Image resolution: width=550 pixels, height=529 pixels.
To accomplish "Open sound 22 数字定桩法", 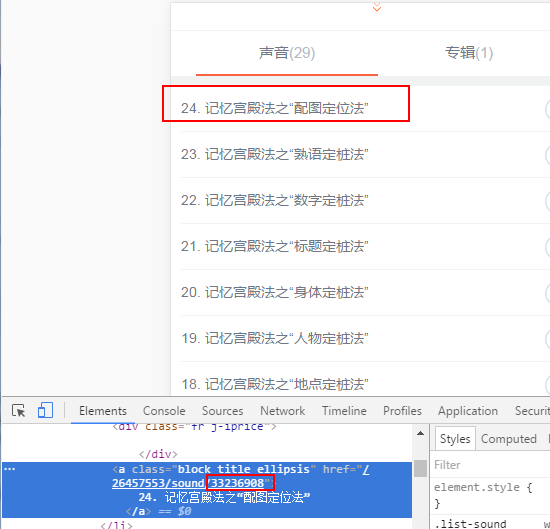I will coord(275,201).
